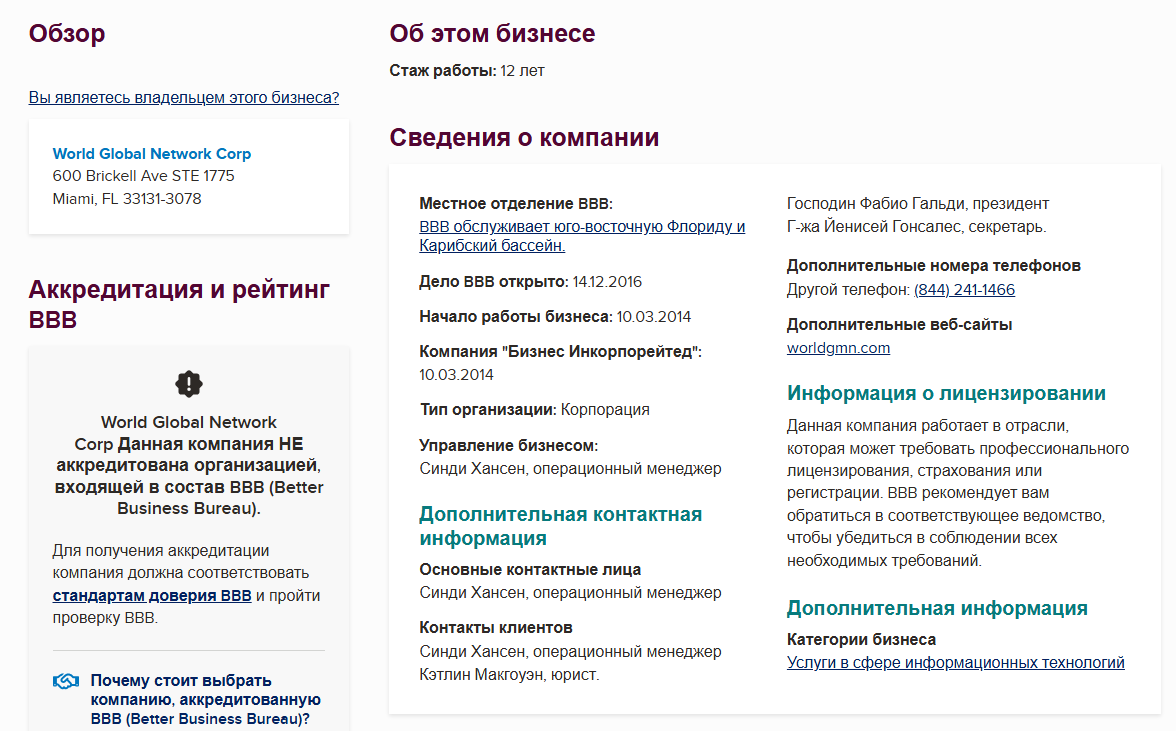Image resolution: width=1176 pixels, height=731 pixels.
Task: Visit the worldgmn.com website link
Action: (838, 348)
